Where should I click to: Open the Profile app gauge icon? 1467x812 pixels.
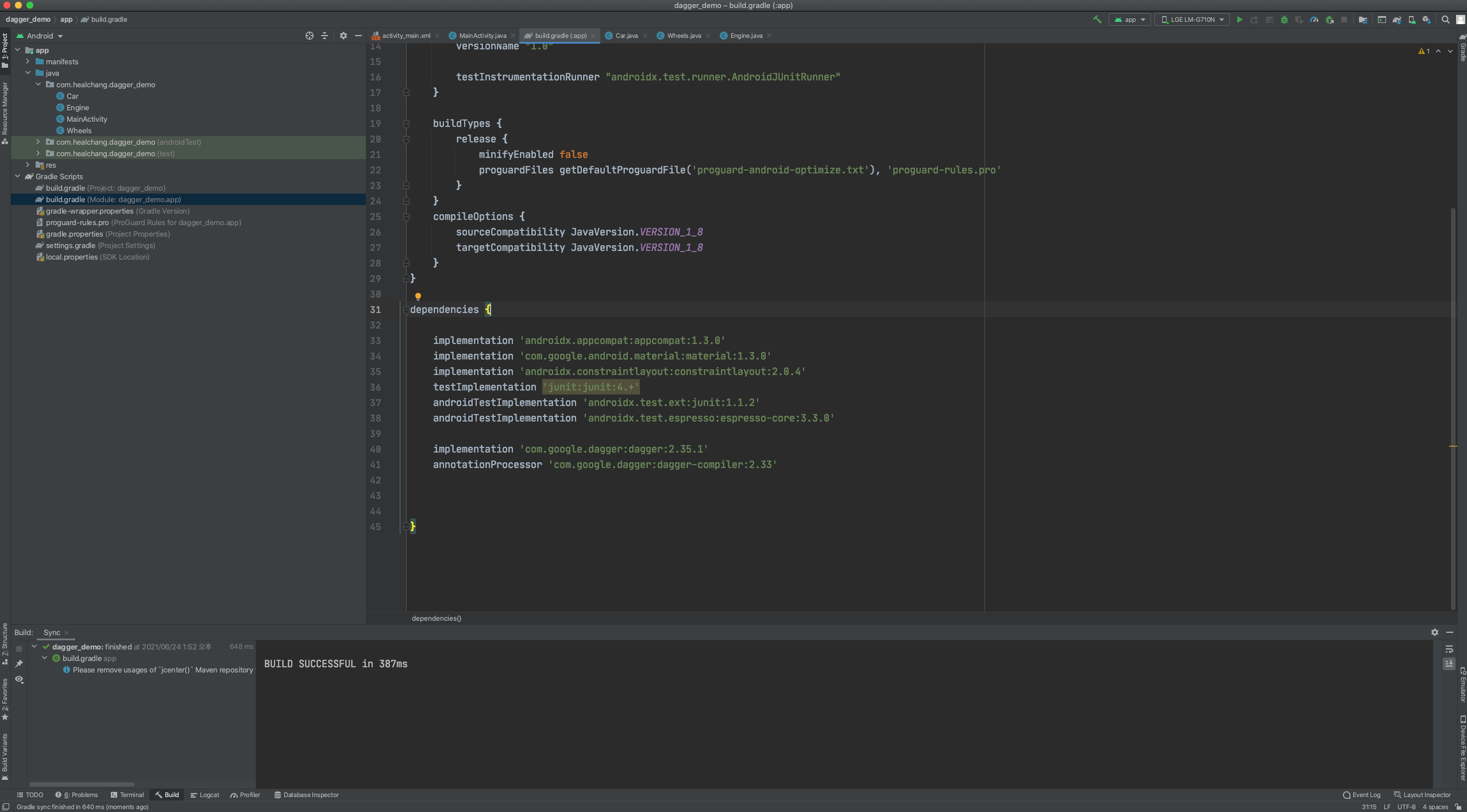tap(1314, 20)
